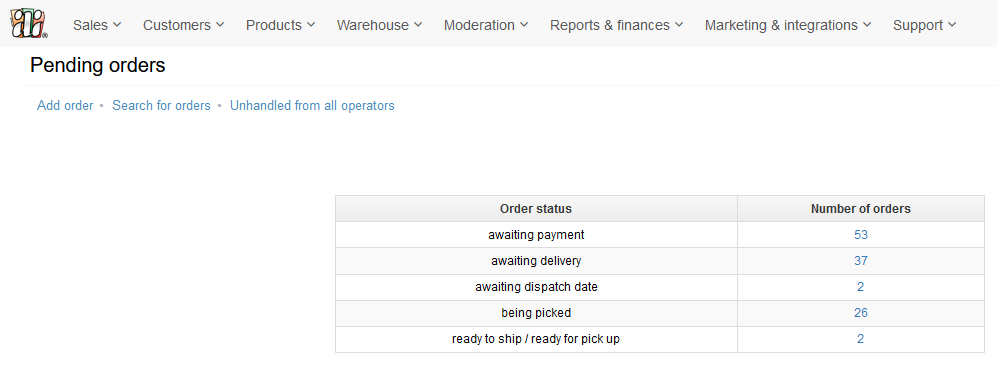Open the Products menu

click(x=280, y=25)
